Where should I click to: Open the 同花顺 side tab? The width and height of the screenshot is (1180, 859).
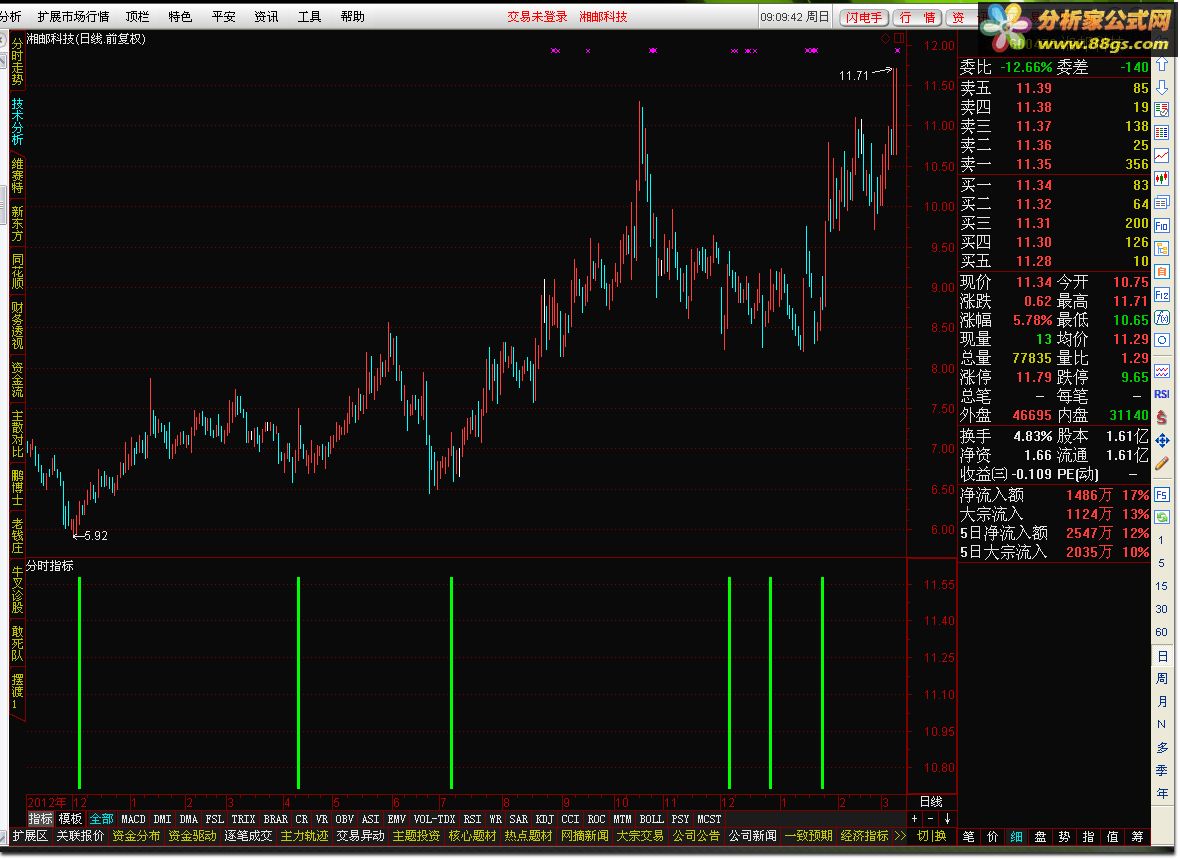(17, 272)
